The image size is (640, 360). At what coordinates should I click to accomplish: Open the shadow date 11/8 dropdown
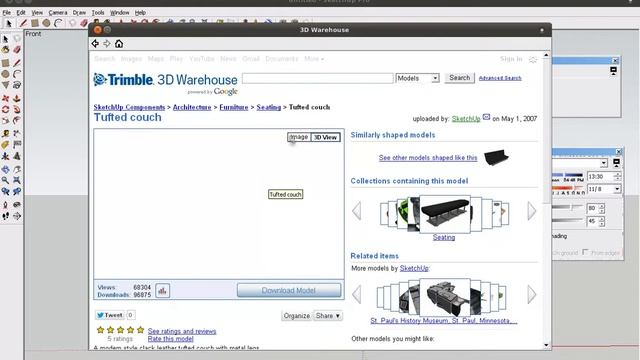tap(617, 189)
